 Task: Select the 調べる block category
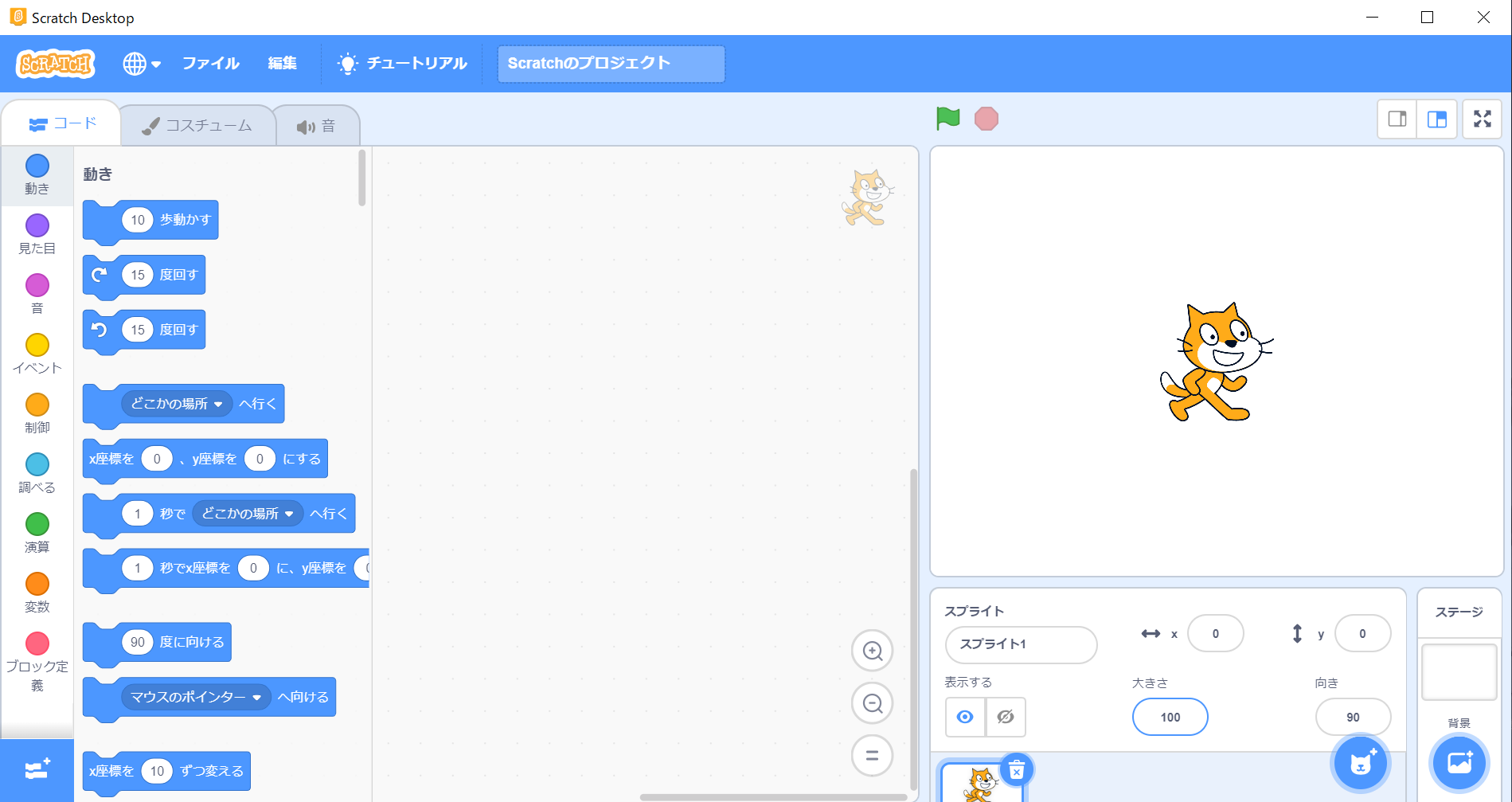tap(37, 473)
